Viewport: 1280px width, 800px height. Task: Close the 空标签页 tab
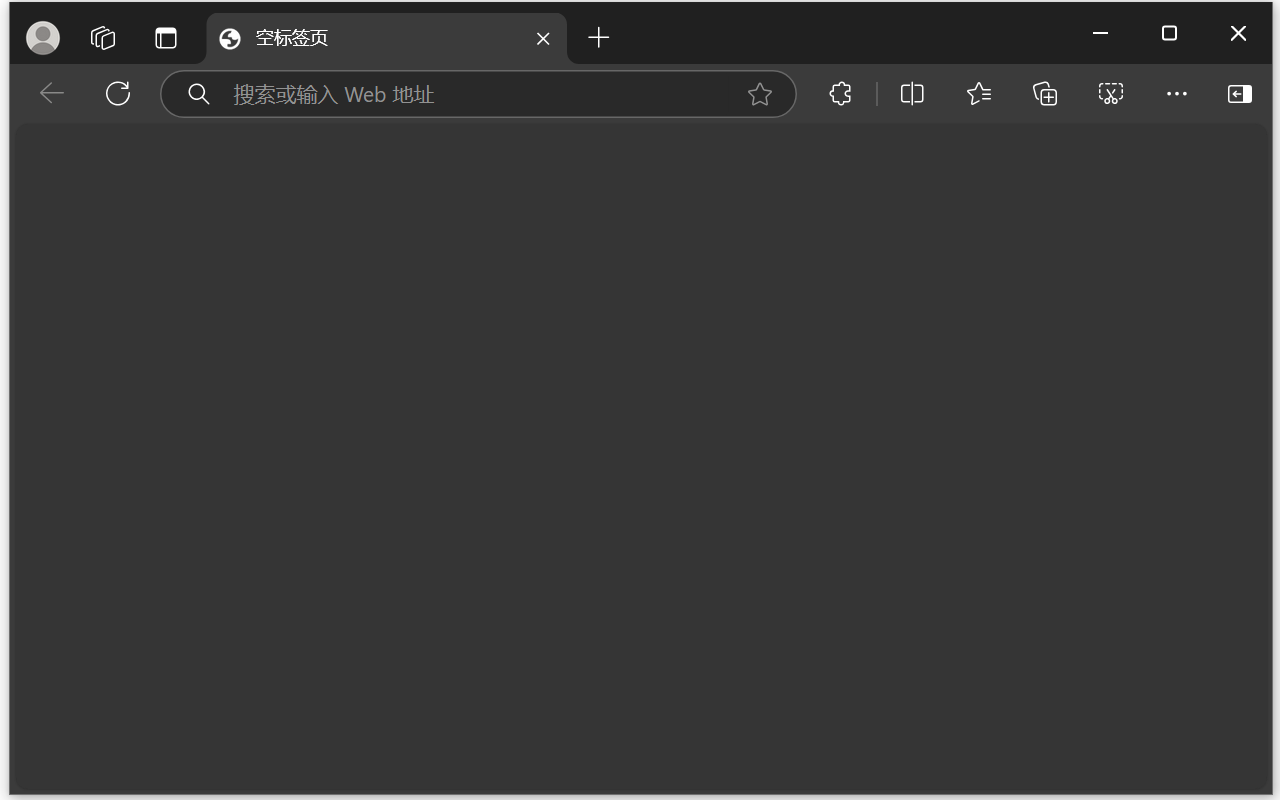point(543,38)
